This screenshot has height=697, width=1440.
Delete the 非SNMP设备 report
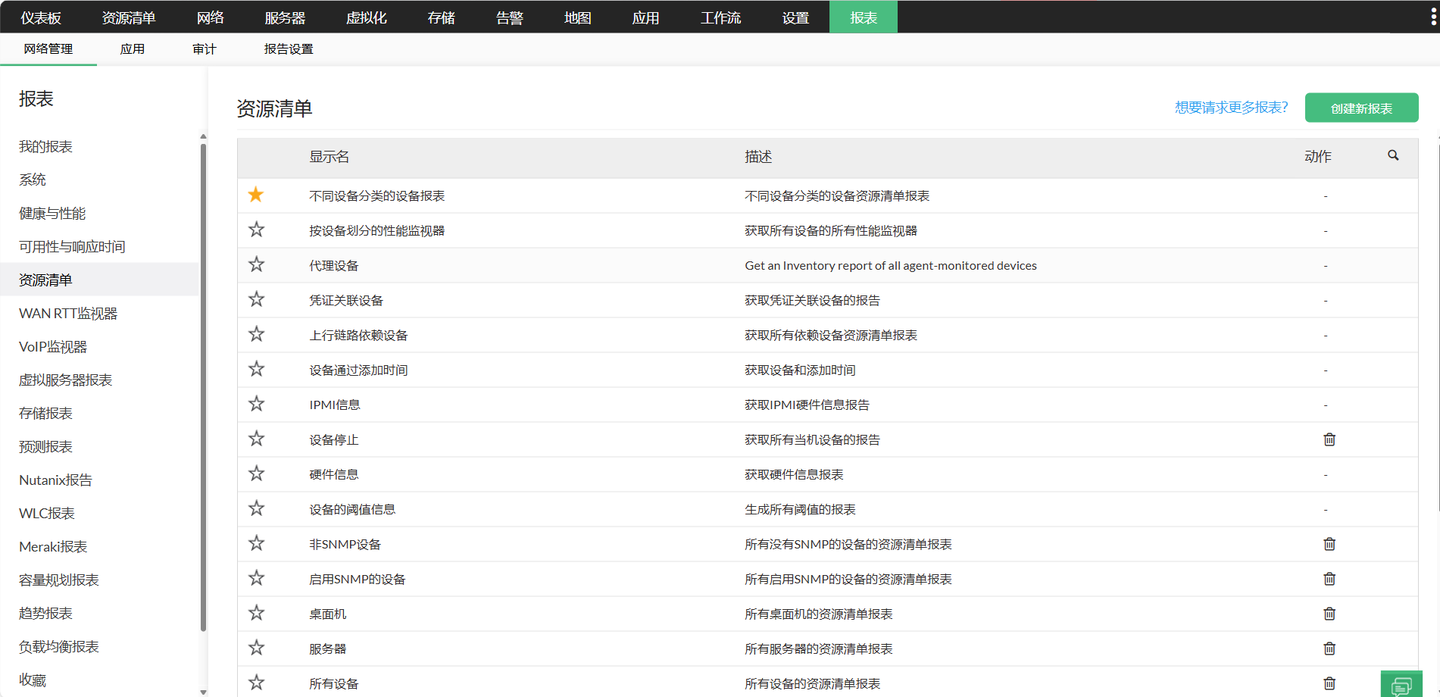pyautogui.click(x=1329, y=544)
